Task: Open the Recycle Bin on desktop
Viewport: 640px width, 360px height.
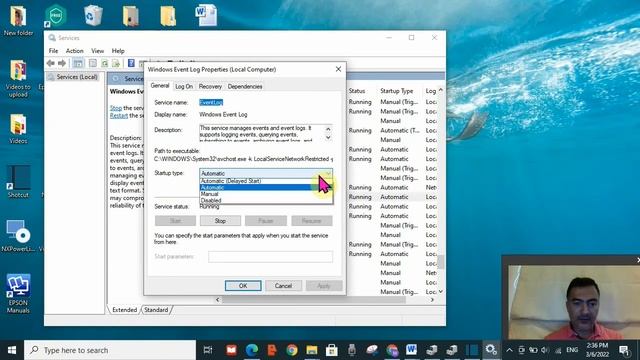Action: coord(93,16)
